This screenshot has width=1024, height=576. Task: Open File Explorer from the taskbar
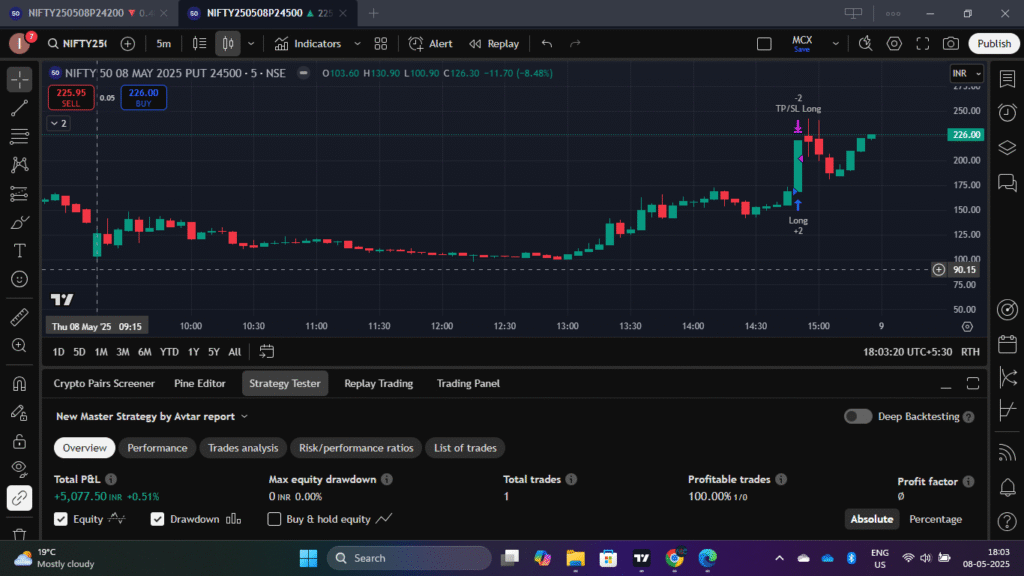point(575,558)
